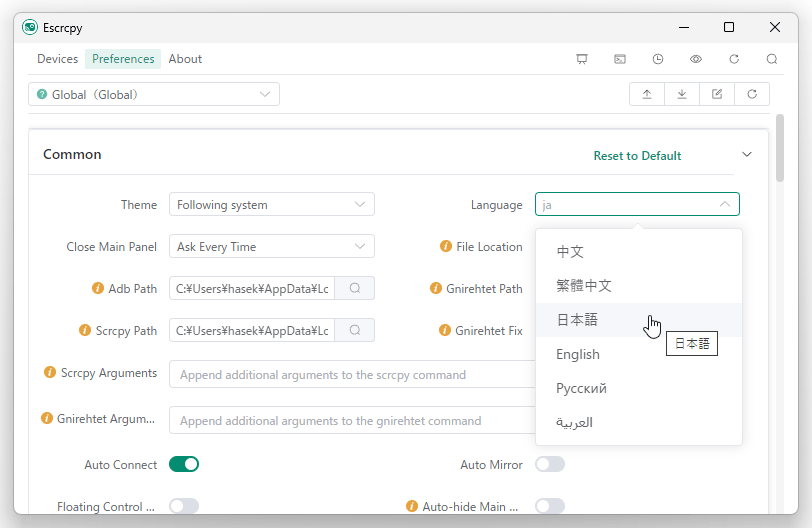Open the Theme dropdown
This screenshot has width=812, height=528.
point(271,205)
